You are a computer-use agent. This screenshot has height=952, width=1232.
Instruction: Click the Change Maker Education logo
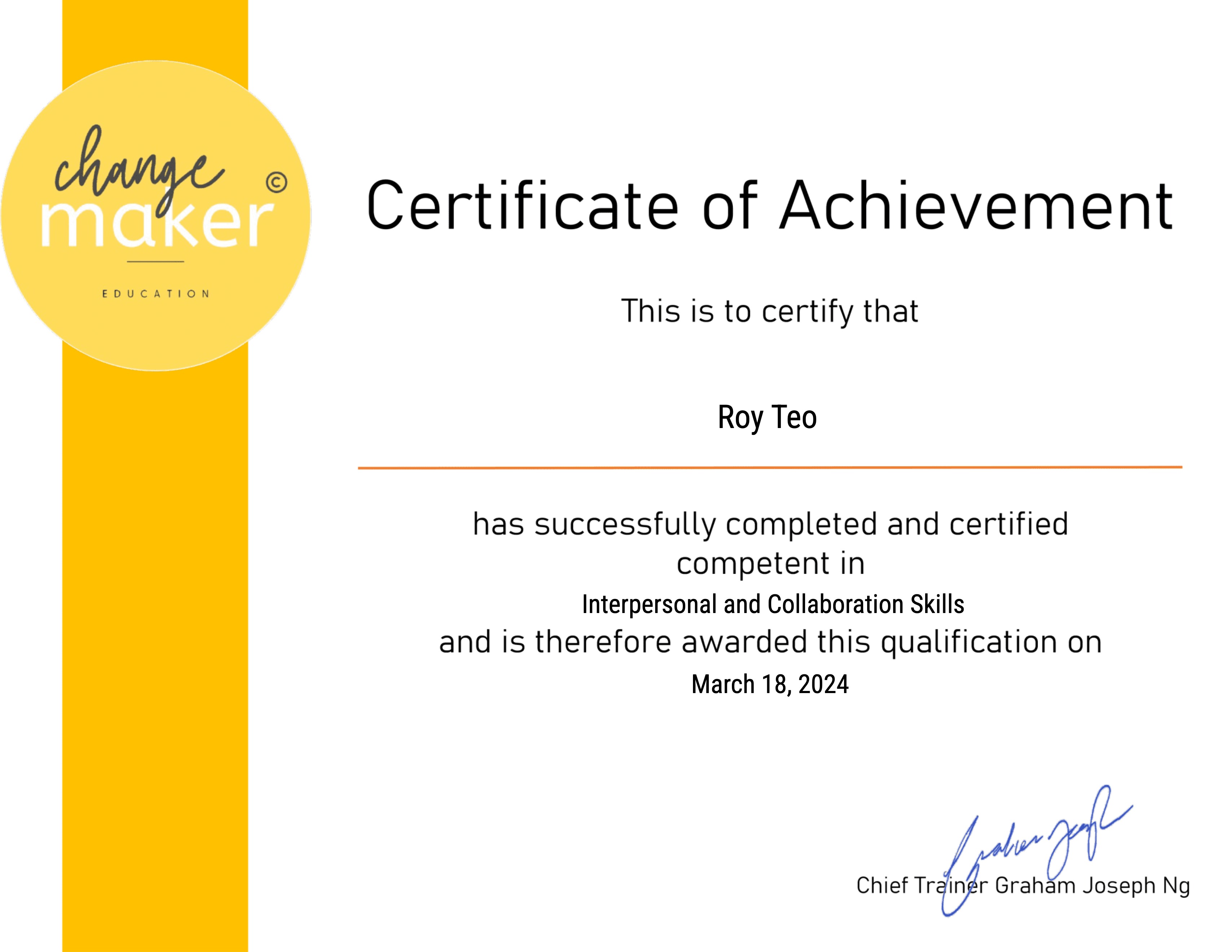click(156, 216)
